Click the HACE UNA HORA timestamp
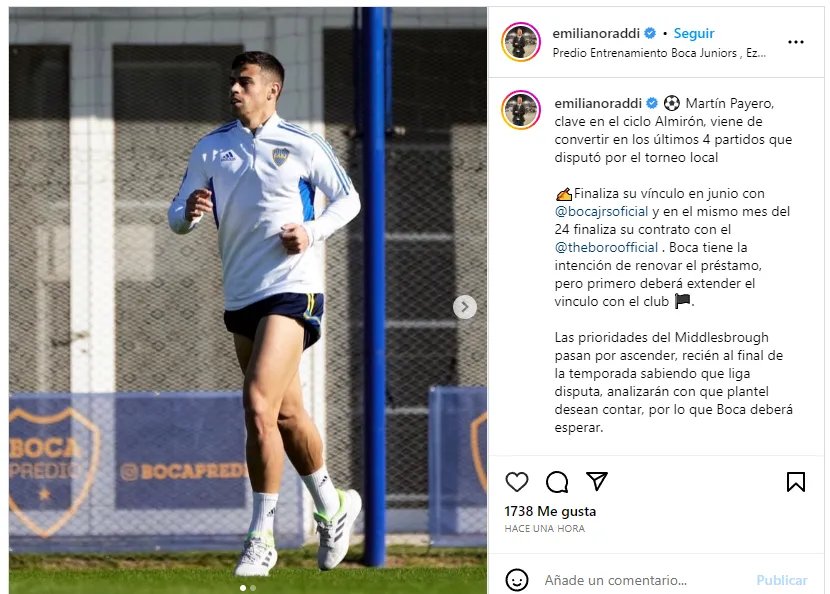Image resolution: width=830 pixels, height=594 pixels. [x=545, y=528]
